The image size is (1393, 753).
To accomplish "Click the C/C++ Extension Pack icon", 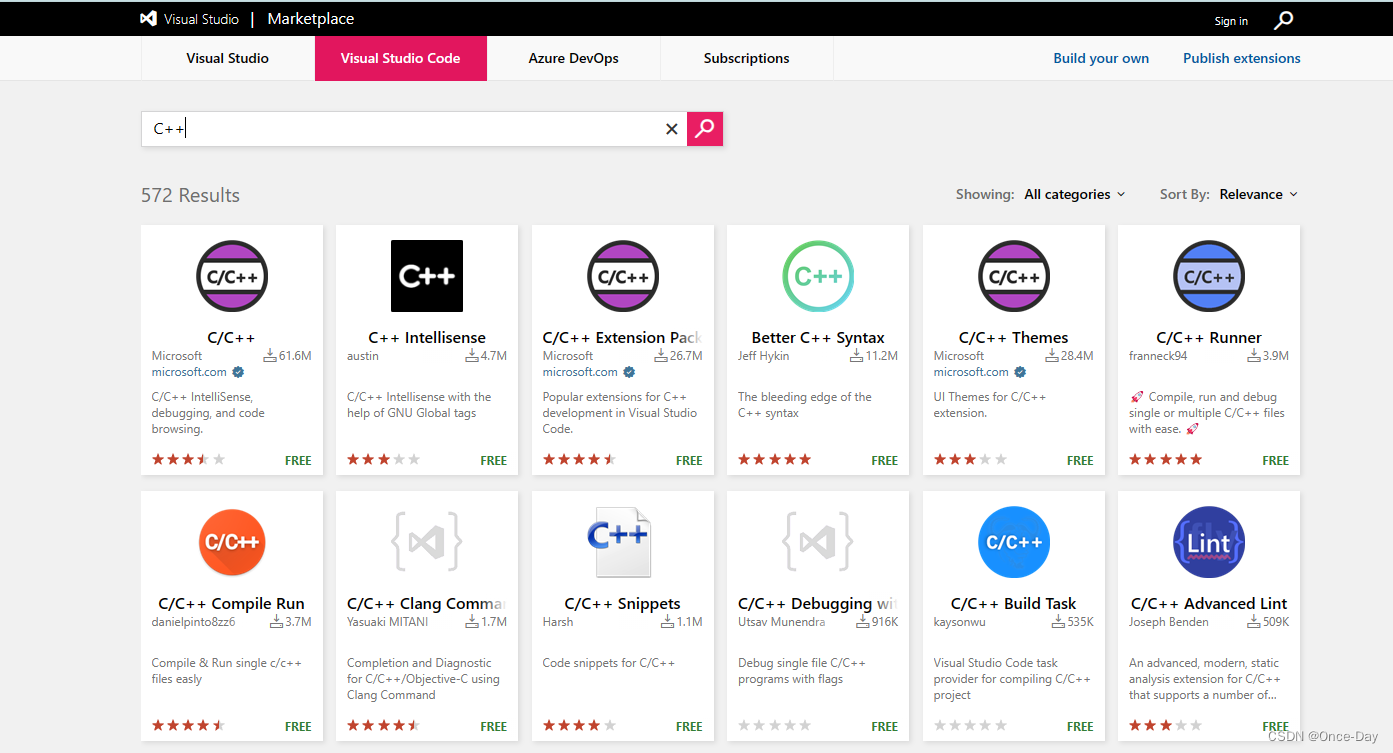I will tap(623, 276).
